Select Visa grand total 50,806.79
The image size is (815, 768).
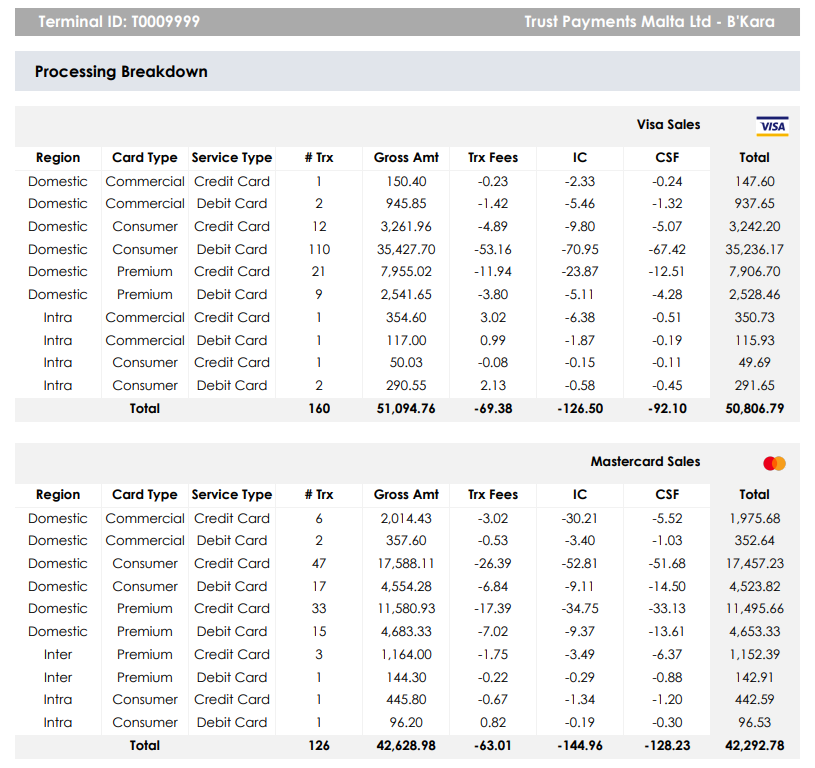[x=754, y=409]
